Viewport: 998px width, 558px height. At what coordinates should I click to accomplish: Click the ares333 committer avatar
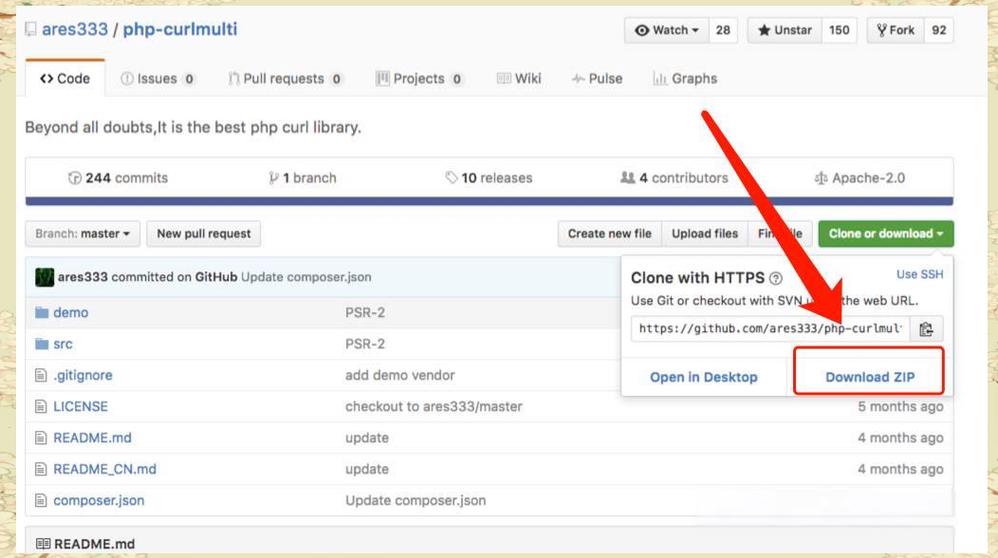[x=44, y=277]
